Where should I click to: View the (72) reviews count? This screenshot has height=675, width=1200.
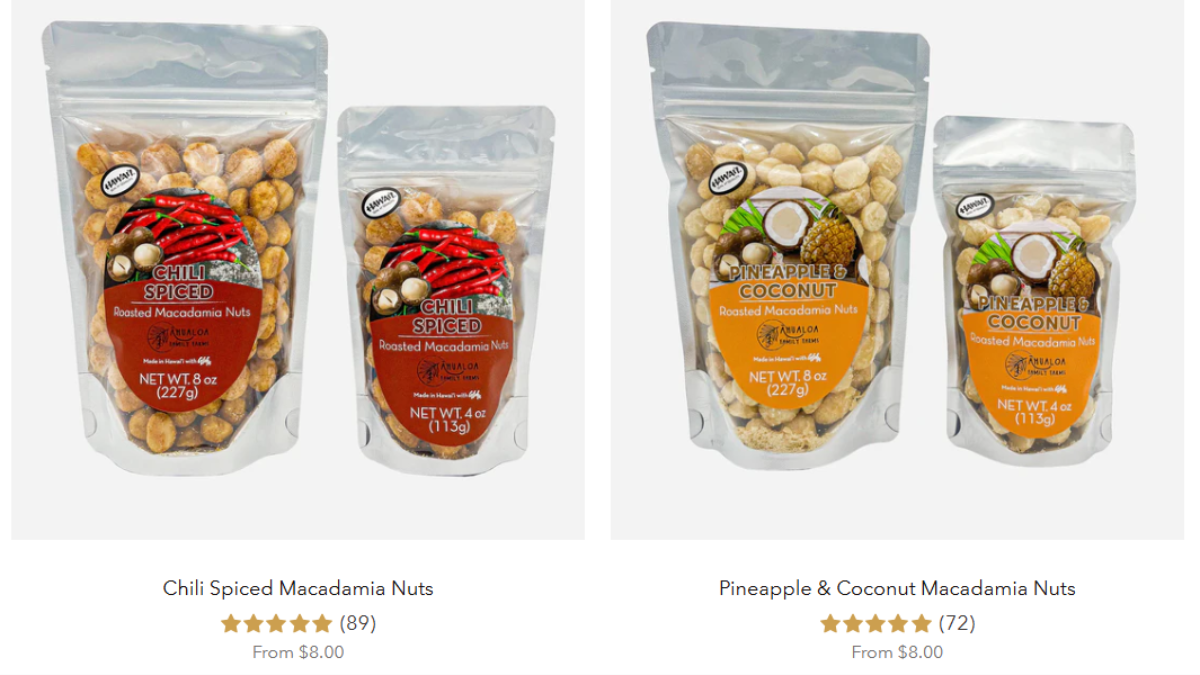tap(957, 624)
